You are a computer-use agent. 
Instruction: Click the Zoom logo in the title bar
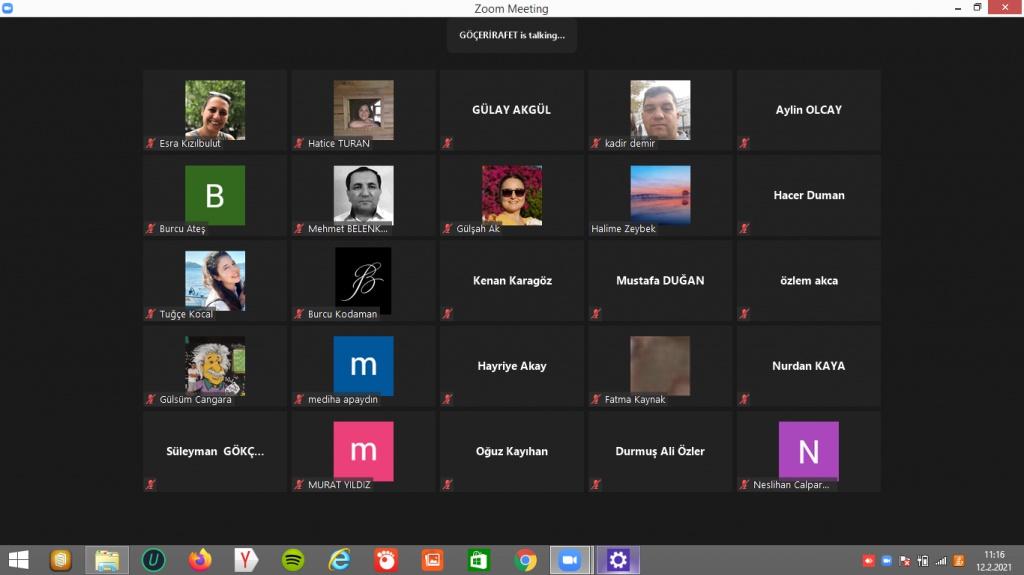pos(8,8)
